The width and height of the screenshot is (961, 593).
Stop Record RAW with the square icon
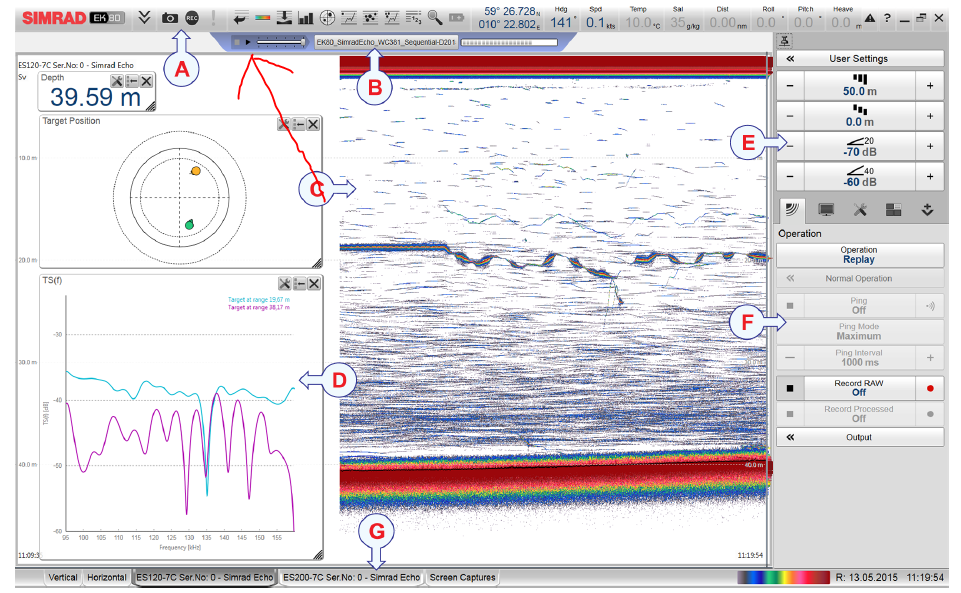[x=790, y=388]
